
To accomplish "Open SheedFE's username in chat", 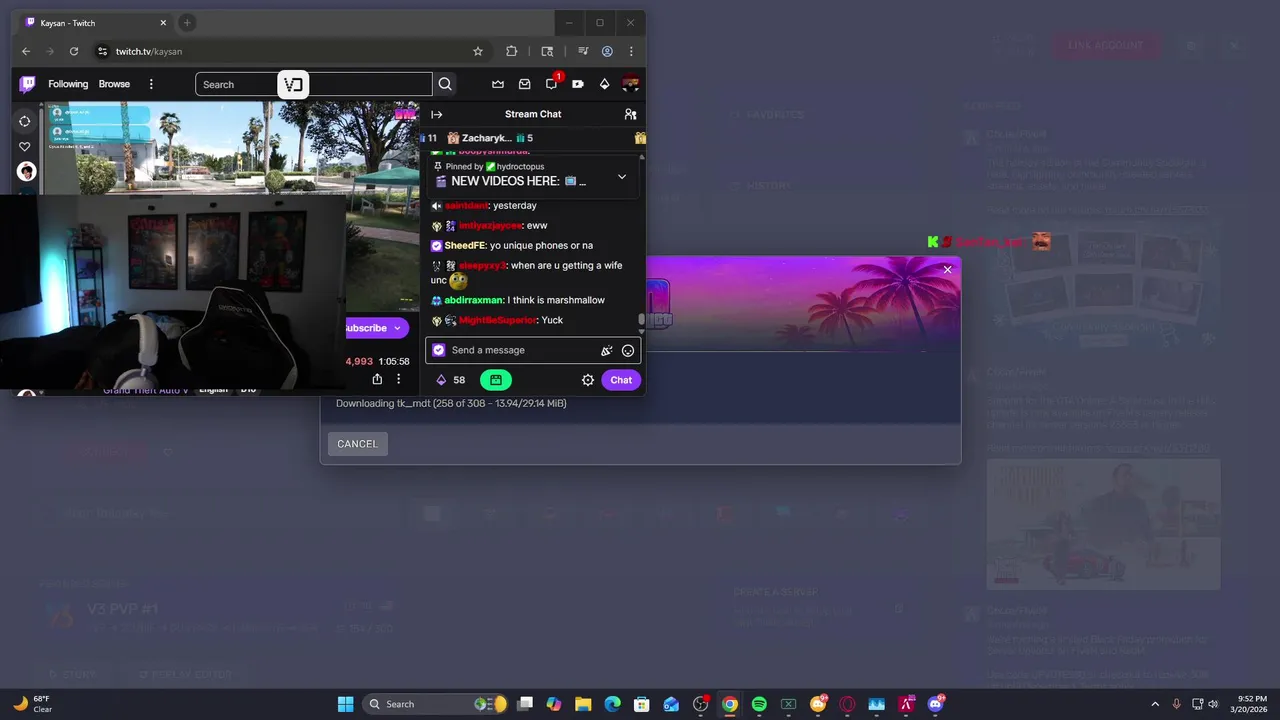I will tap(465, 245).
